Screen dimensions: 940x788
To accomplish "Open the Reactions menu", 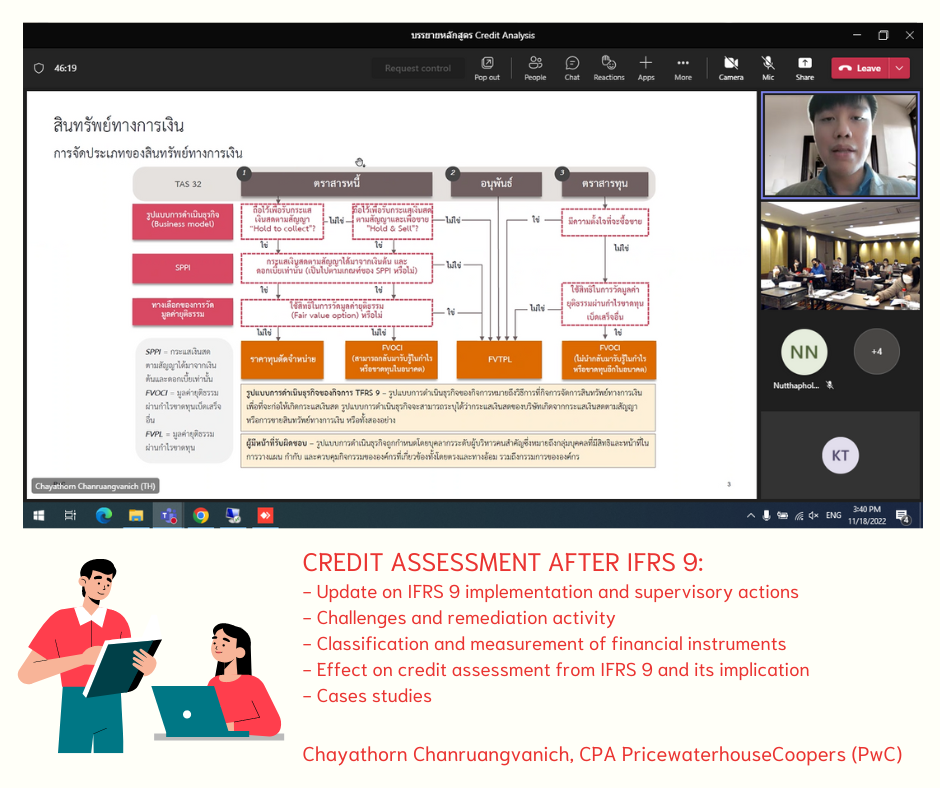I will click(608, 67).
